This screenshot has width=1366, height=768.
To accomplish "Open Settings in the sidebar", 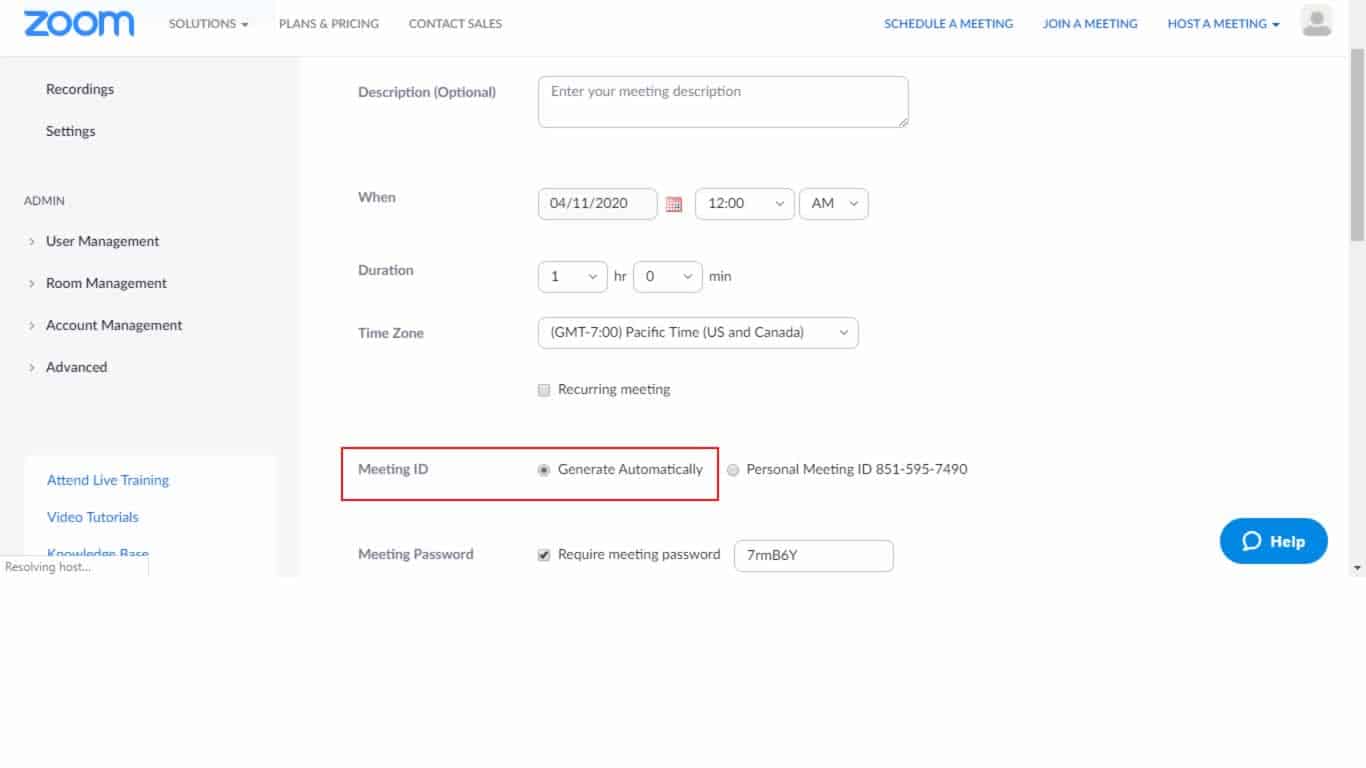I will coord(71,131).
